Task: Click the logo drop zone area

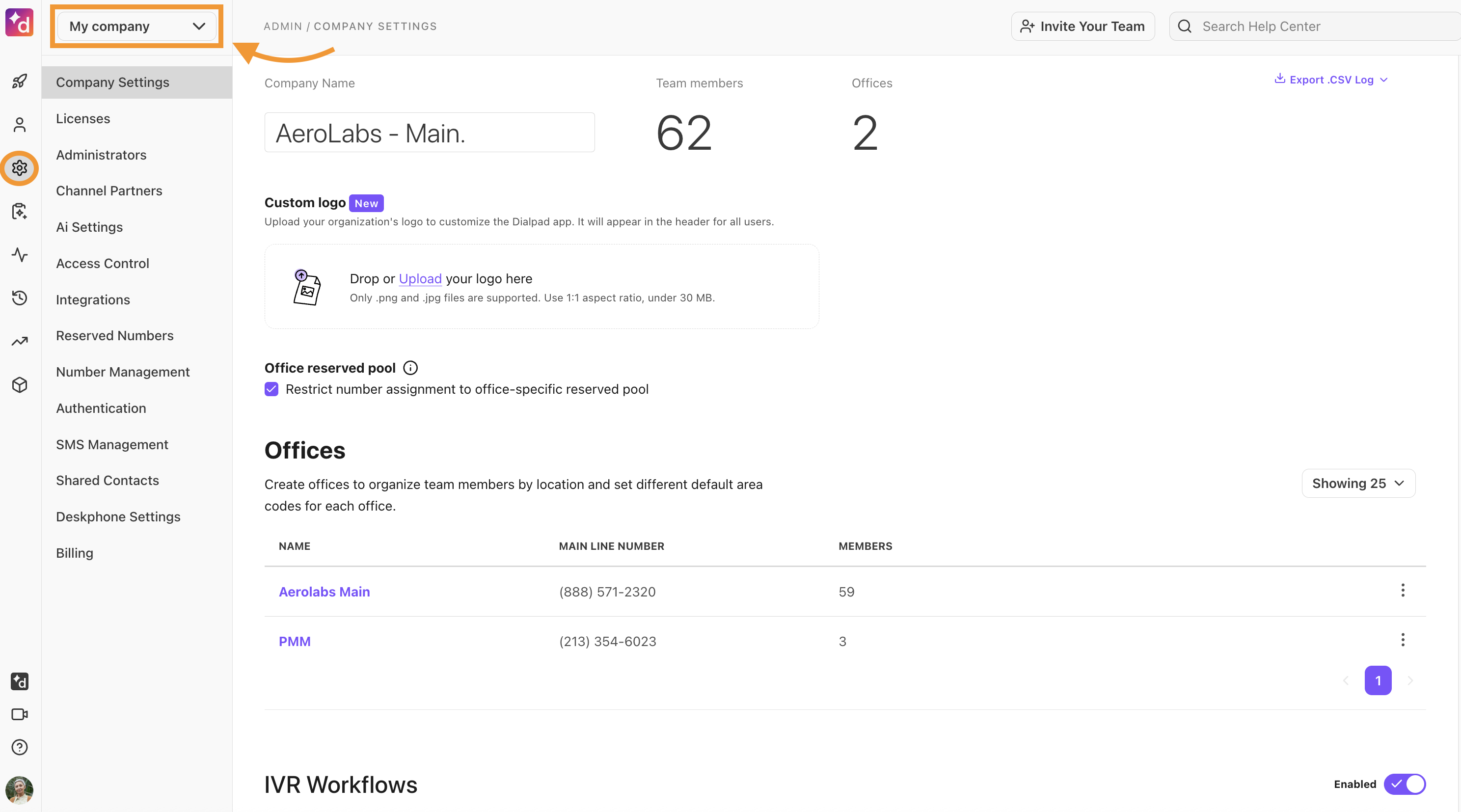Action: tap(541, 286)
